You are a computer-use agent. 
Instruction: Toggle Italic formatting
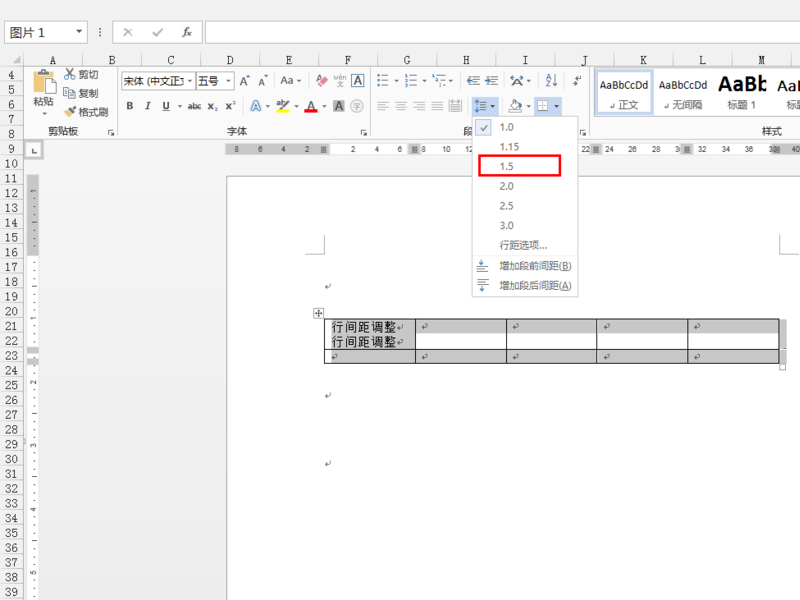click(x=148, y=106)
